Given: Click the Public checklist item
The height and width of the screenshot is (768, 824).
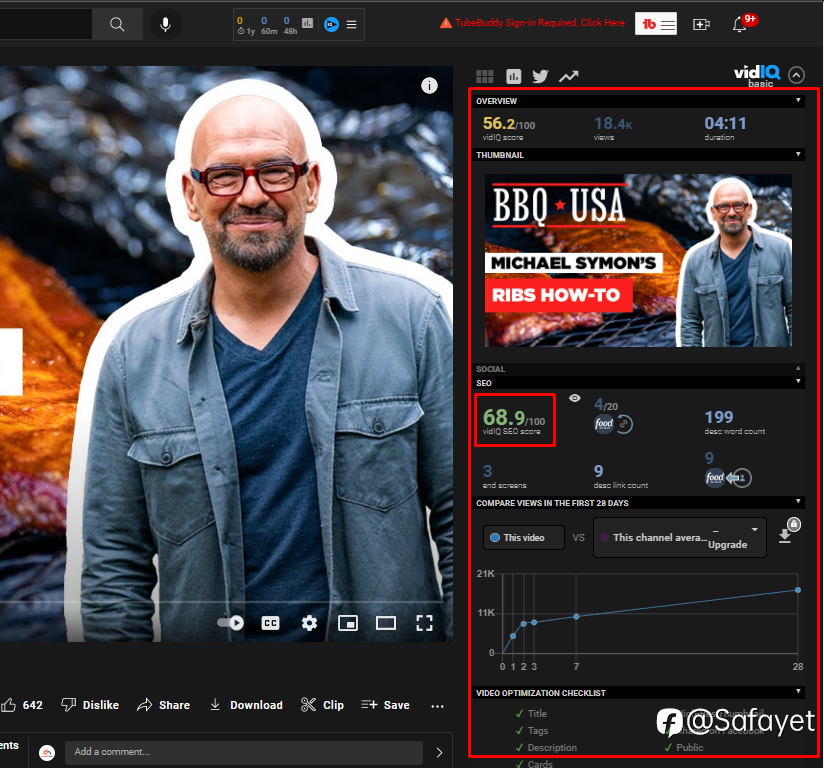Looking at the screenshot, I should [x=684, y=747].
